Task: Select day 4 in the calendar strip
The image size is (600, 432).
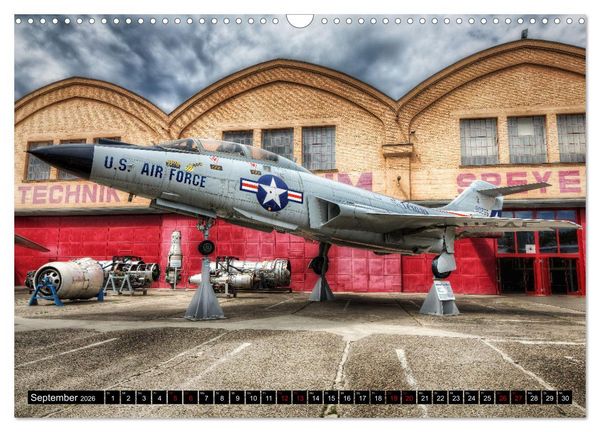Action: 159,398
